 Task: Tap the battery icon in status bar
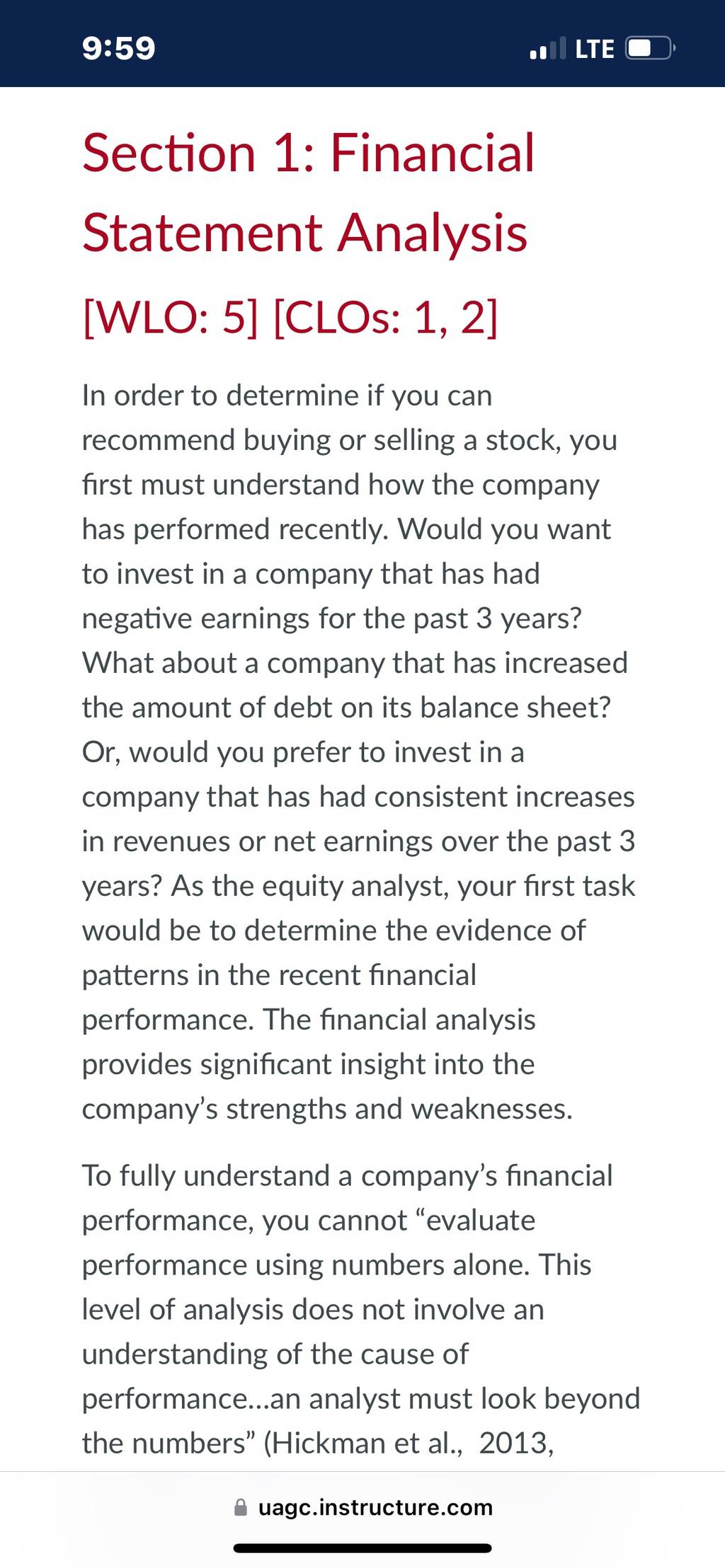pos(651,48)
